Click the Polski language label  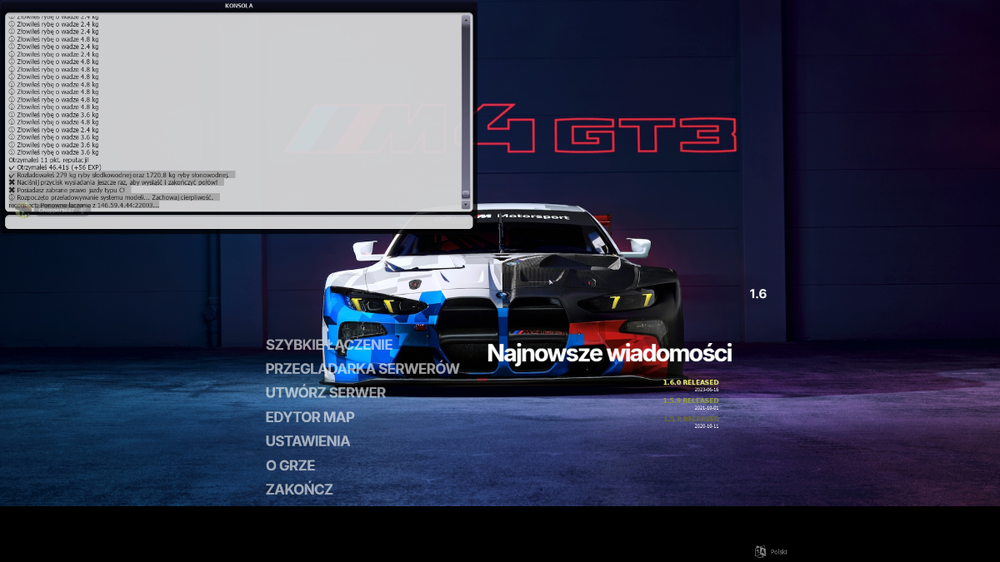click(x=779, y=552)
